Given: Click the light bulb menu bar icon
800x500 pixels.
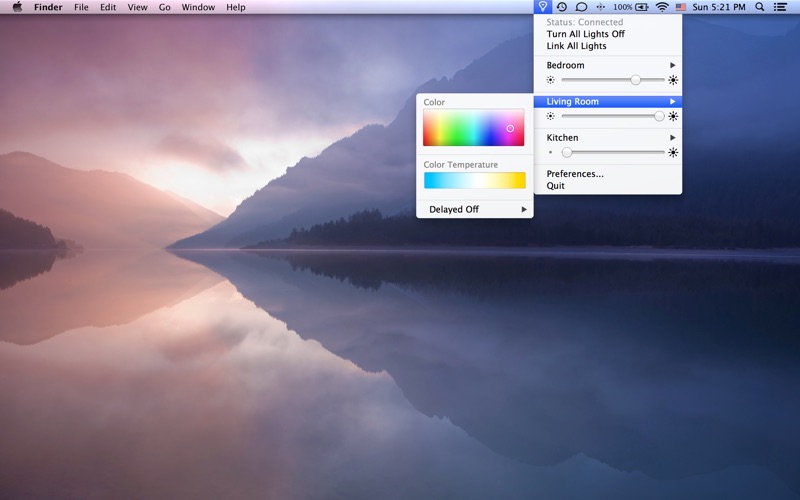Looking at the screenshot, I should 543,7.
